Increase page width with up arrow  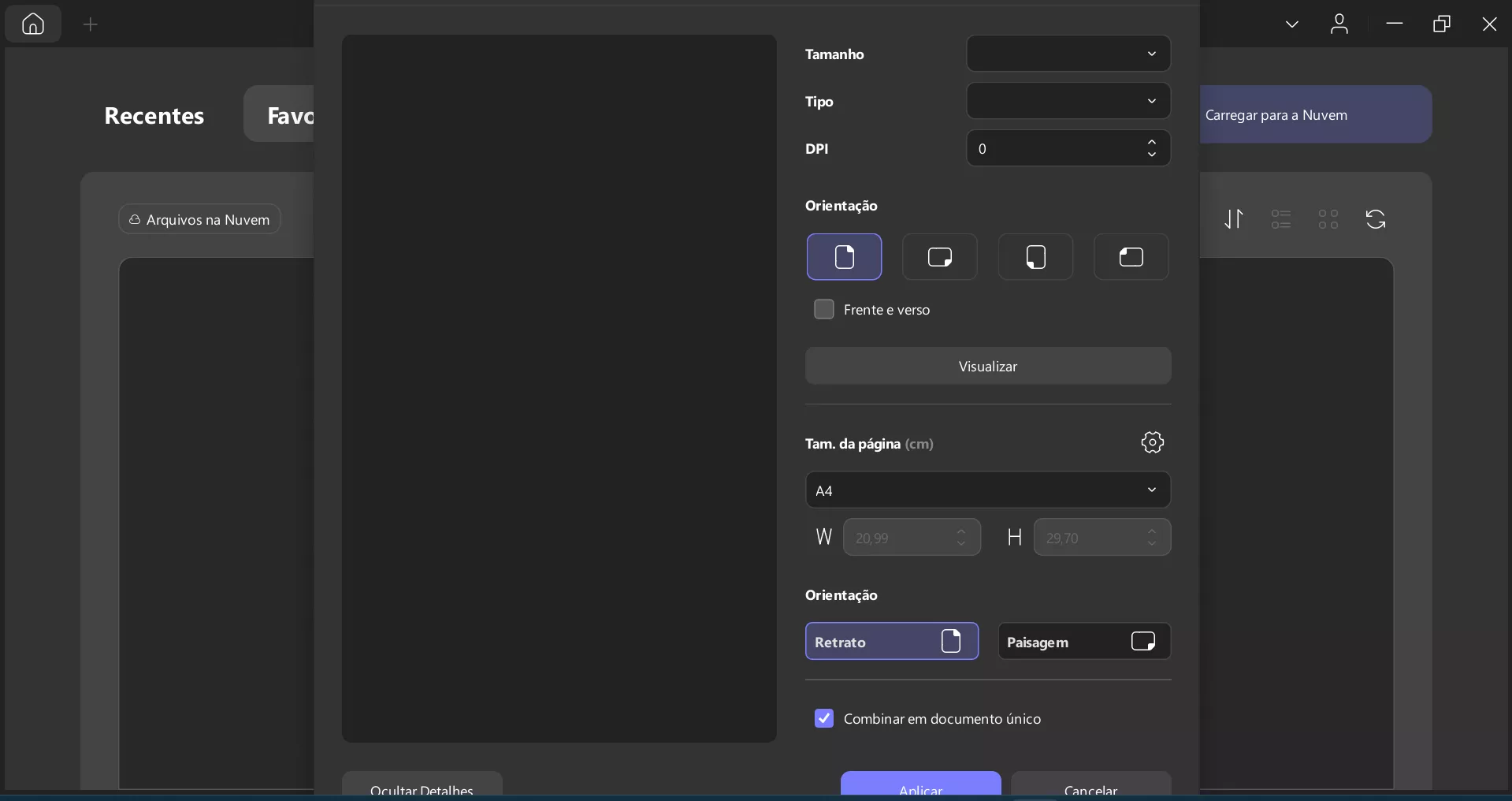point(961,532)
